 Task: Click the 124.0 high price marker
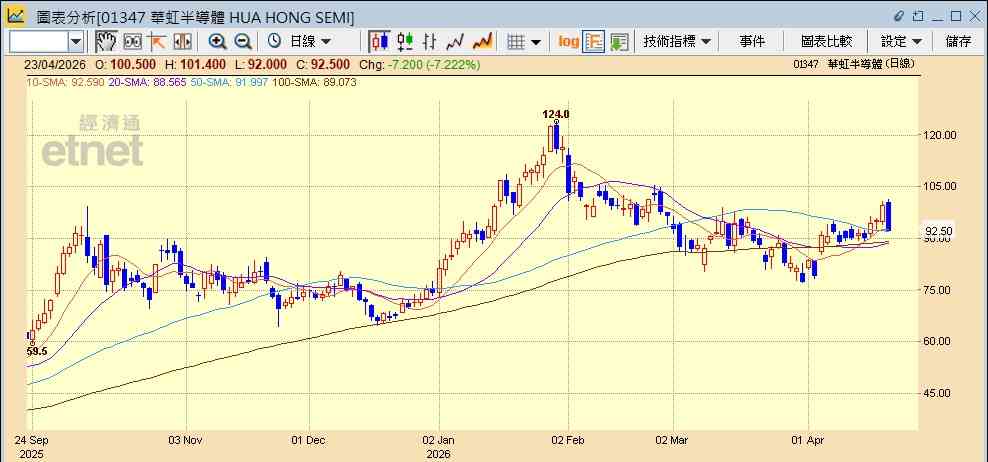point(556,114)
